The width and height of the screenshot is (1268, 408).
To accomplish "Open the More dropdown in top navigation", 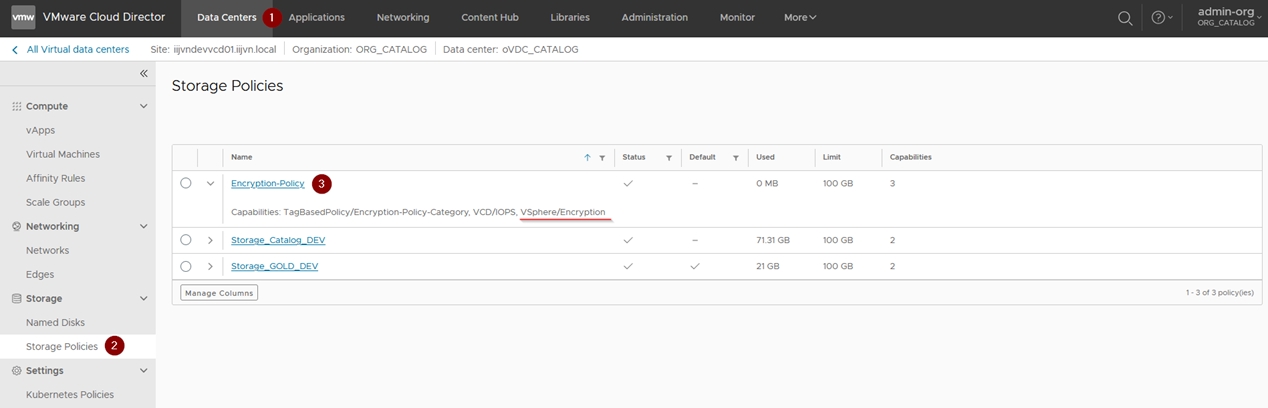I will pos(800,18).
